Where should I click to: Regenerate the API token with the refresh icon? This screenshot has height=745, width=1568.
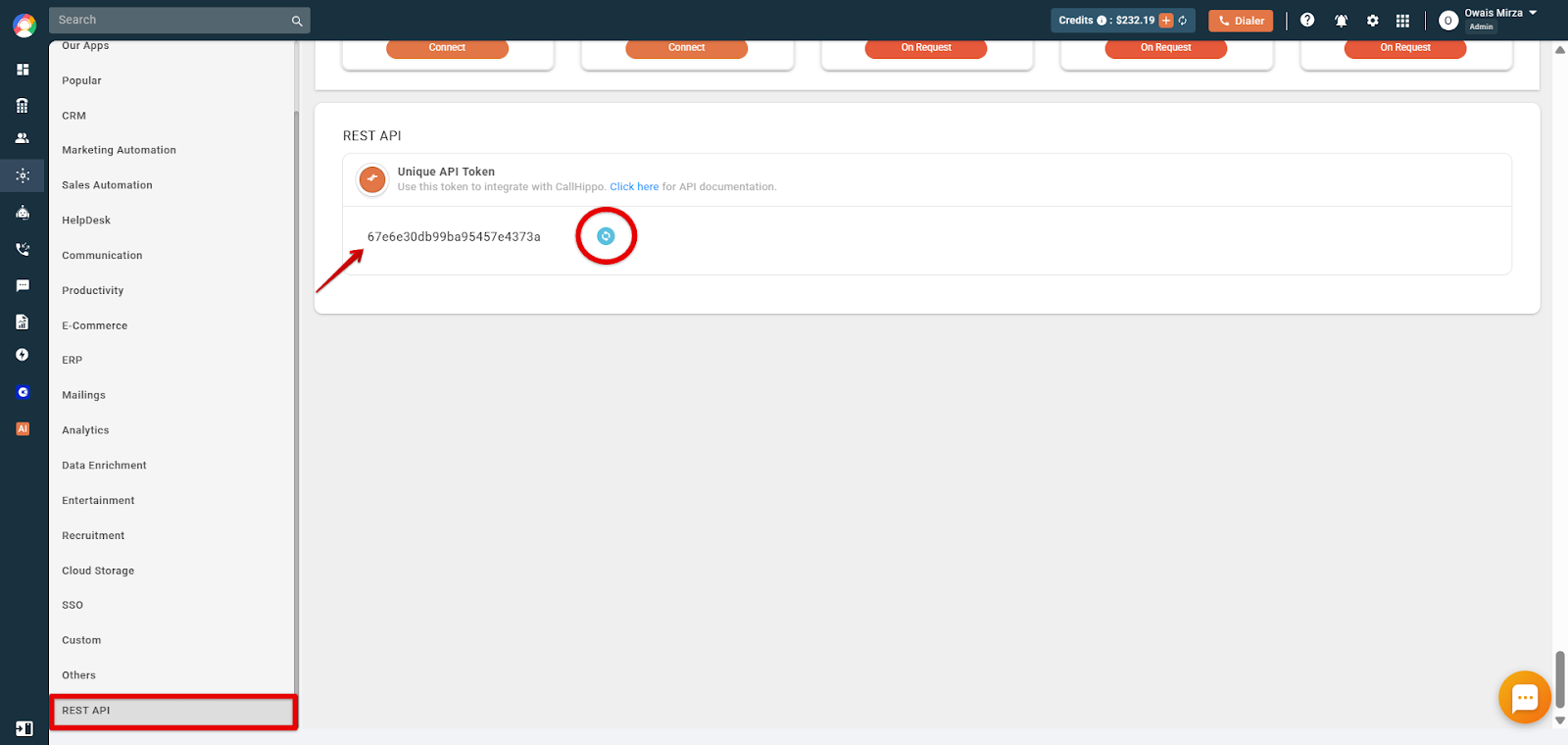(606, 236)
